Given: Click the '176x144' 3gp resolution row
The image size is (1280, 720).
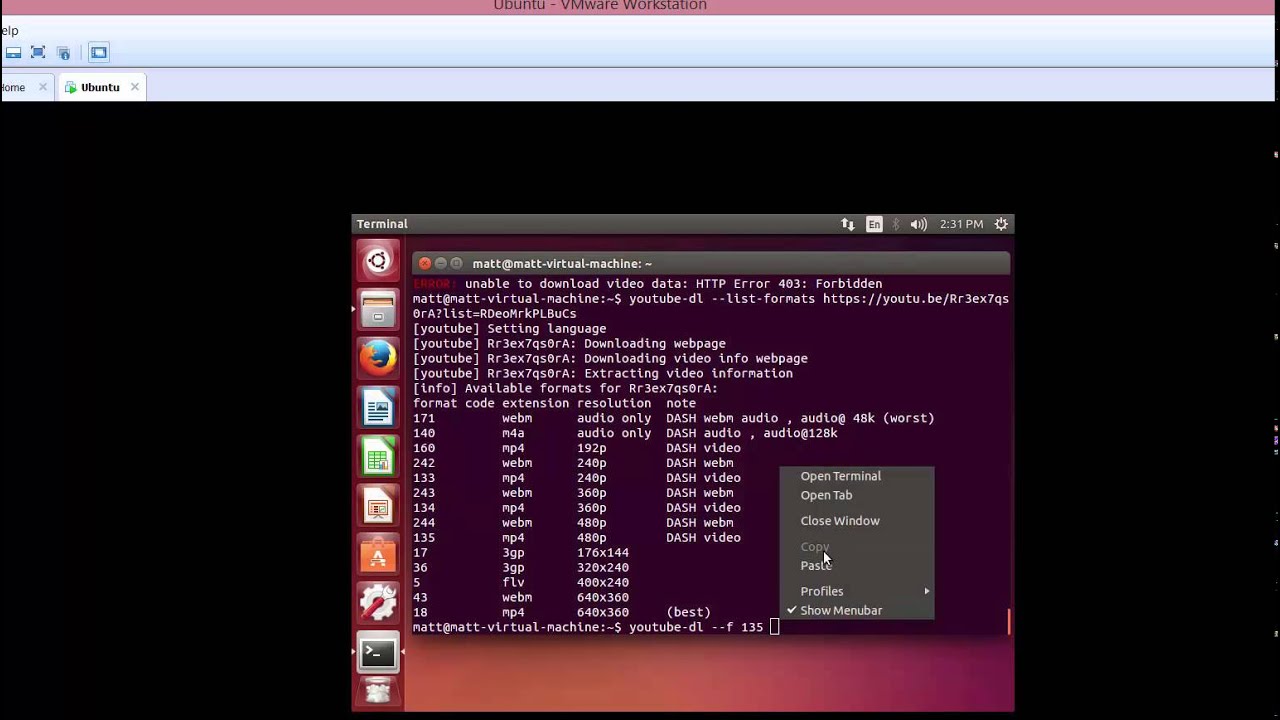Looking at the screenshot, I should pos(521,553).
